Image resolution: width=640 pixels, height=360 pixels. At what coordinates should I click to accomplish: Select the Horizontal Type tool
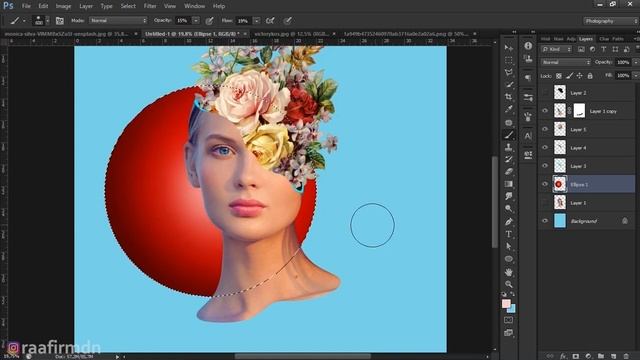[509, 234]
